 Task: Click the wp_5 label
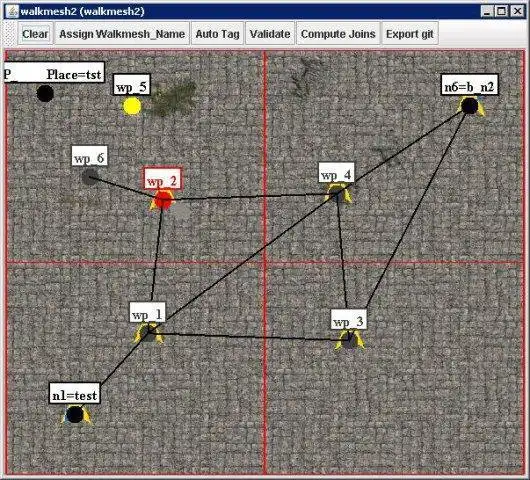[132, 84]
